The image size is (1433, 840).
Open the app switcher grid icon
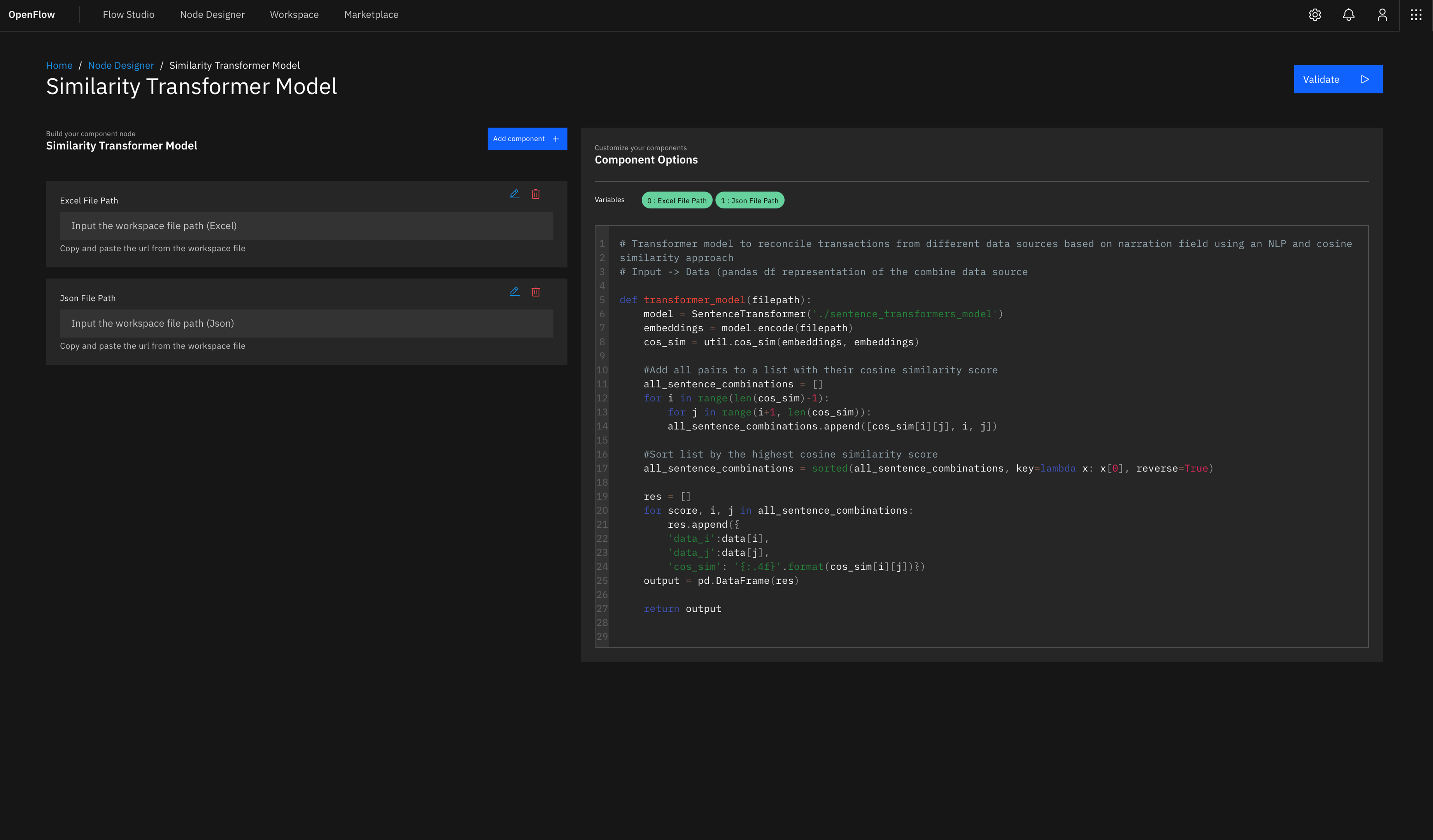pyautogui.click(x=1416, y=15)
